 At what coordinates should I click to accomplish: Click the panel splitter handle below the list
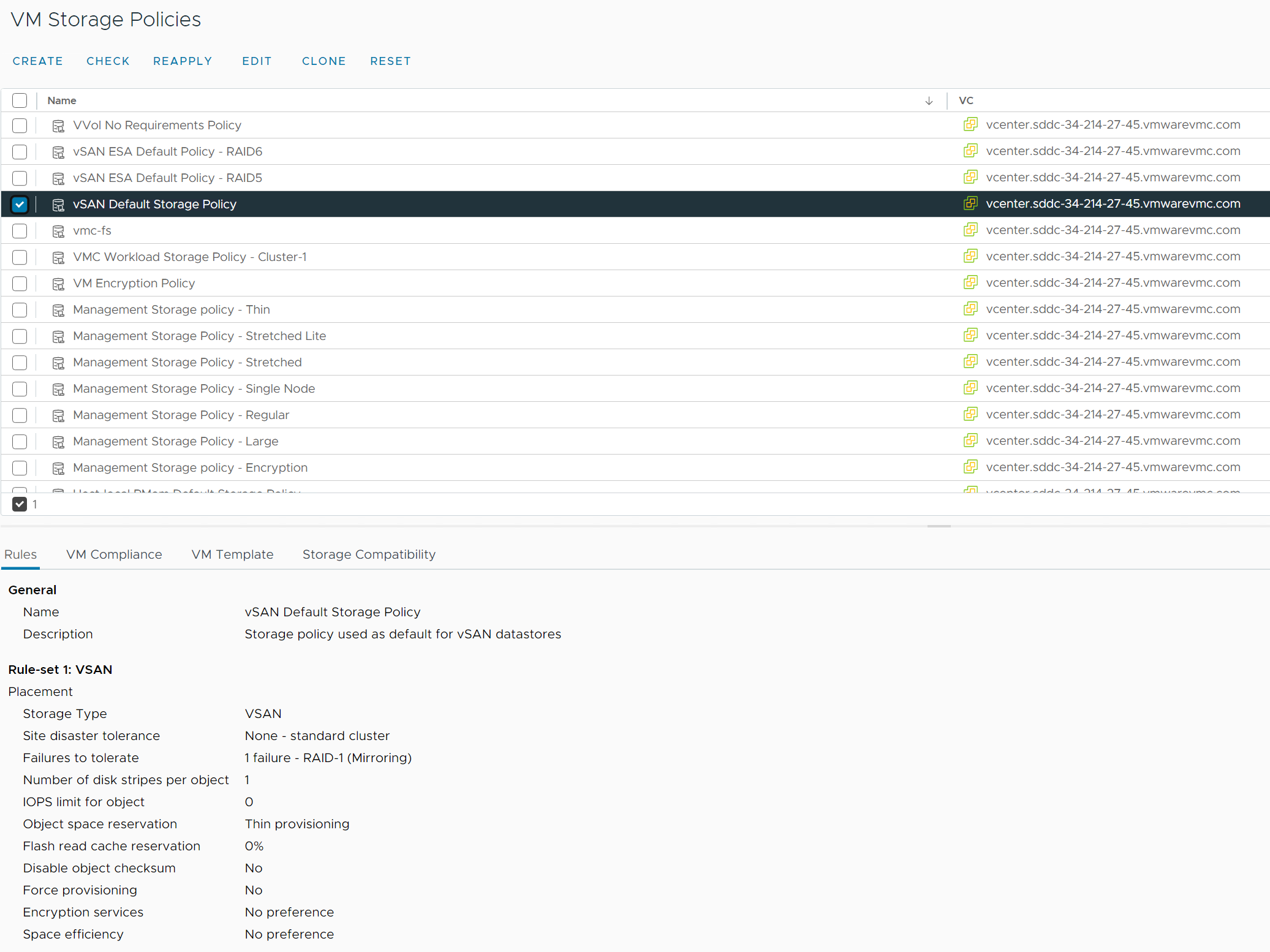[x=939, y=526]
